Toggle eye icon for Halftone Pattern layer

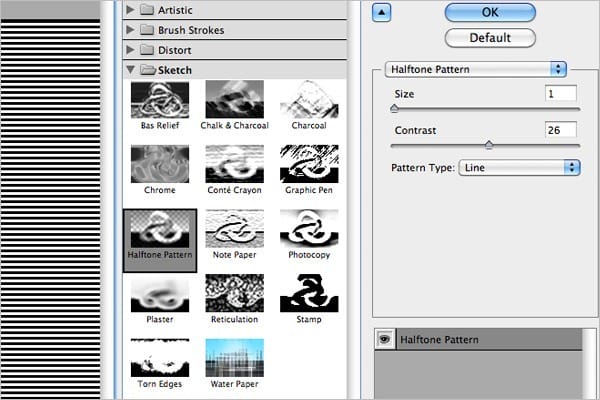tap(384, 340)
